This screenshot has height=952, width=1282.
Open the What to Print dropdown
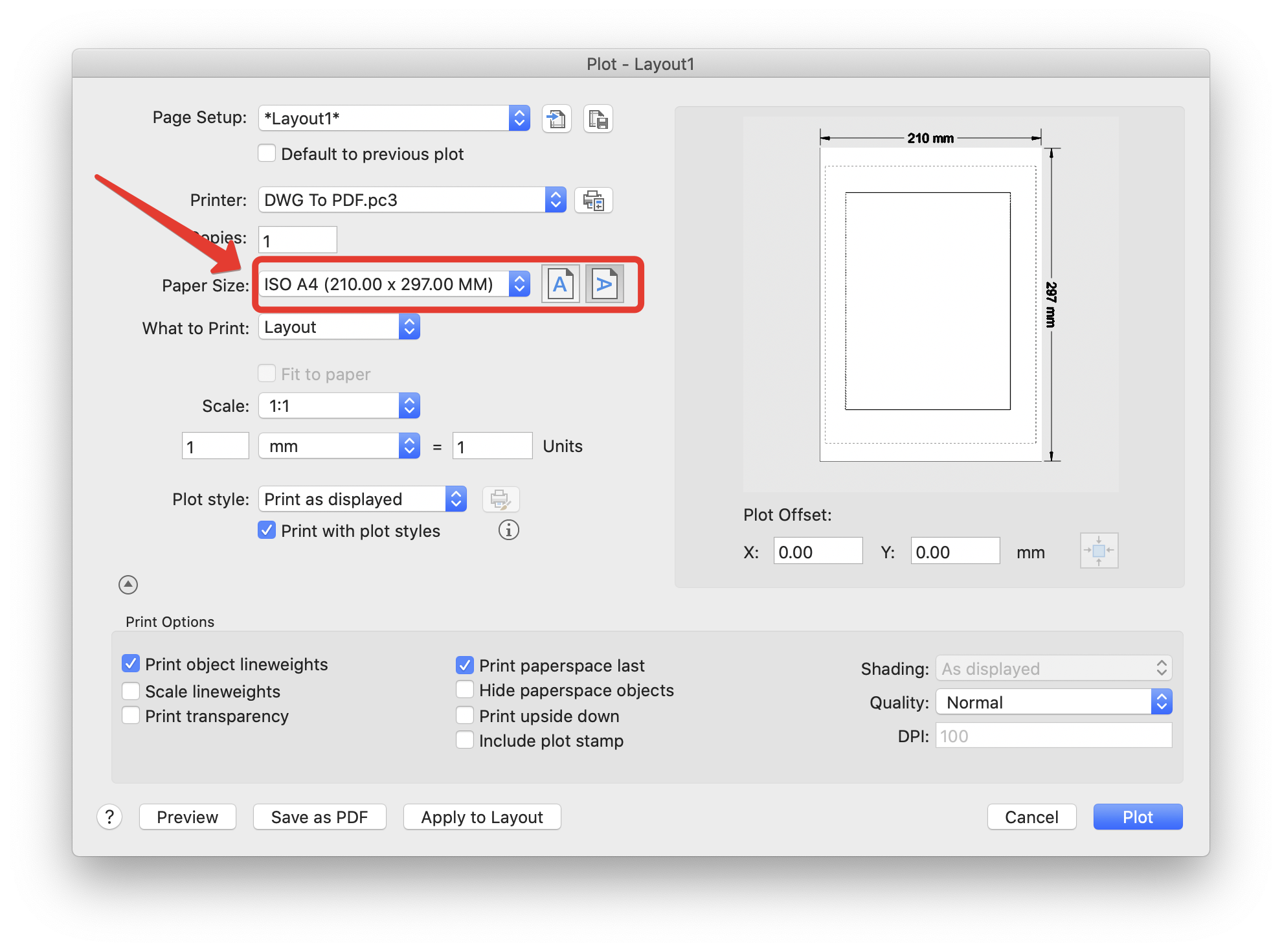click(x=339, y=327)
